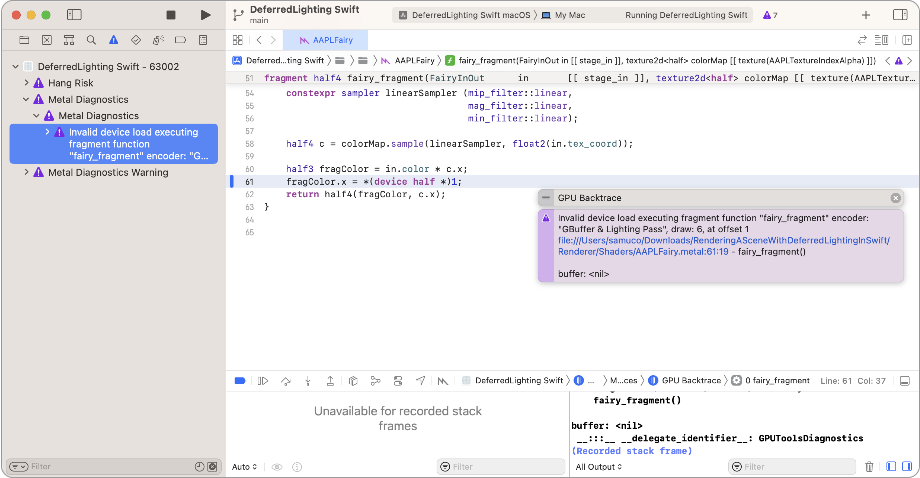Screen dimensions: 920x478
Task: Select the AAPLFairy editor tab
Action: [x=326, y=40]
